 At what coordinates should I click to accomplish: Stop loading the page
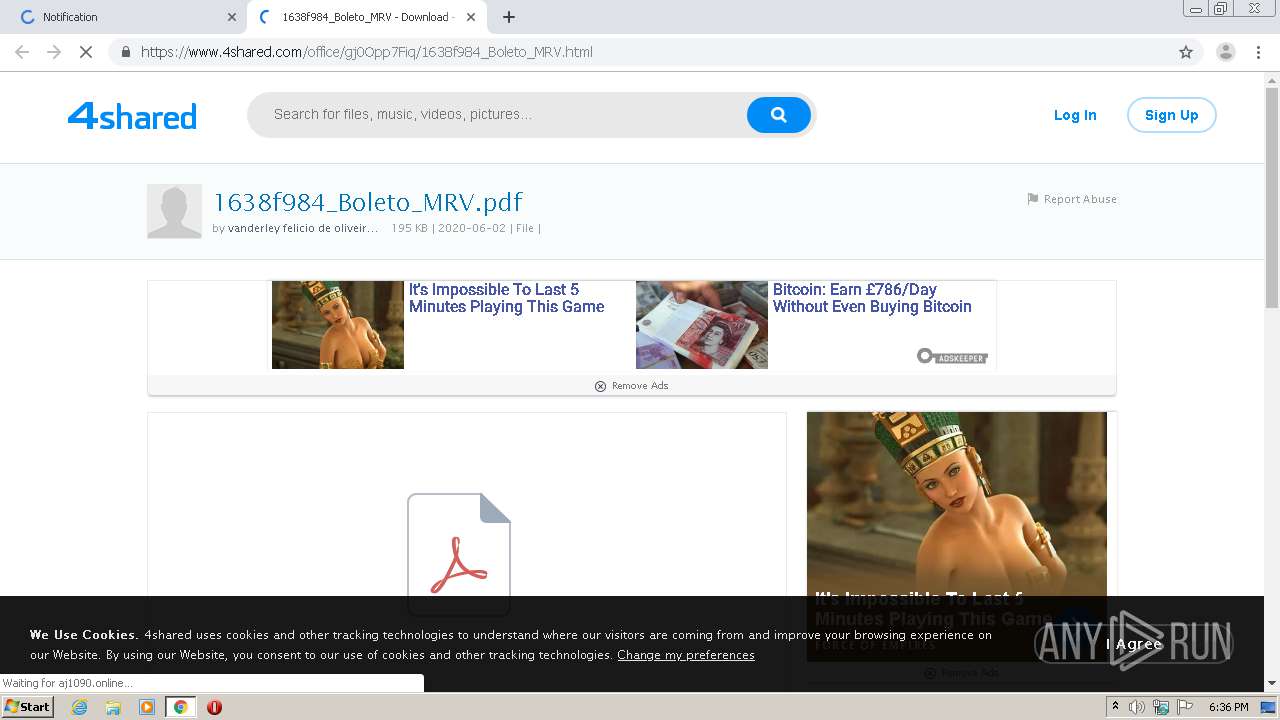point(86,52)
